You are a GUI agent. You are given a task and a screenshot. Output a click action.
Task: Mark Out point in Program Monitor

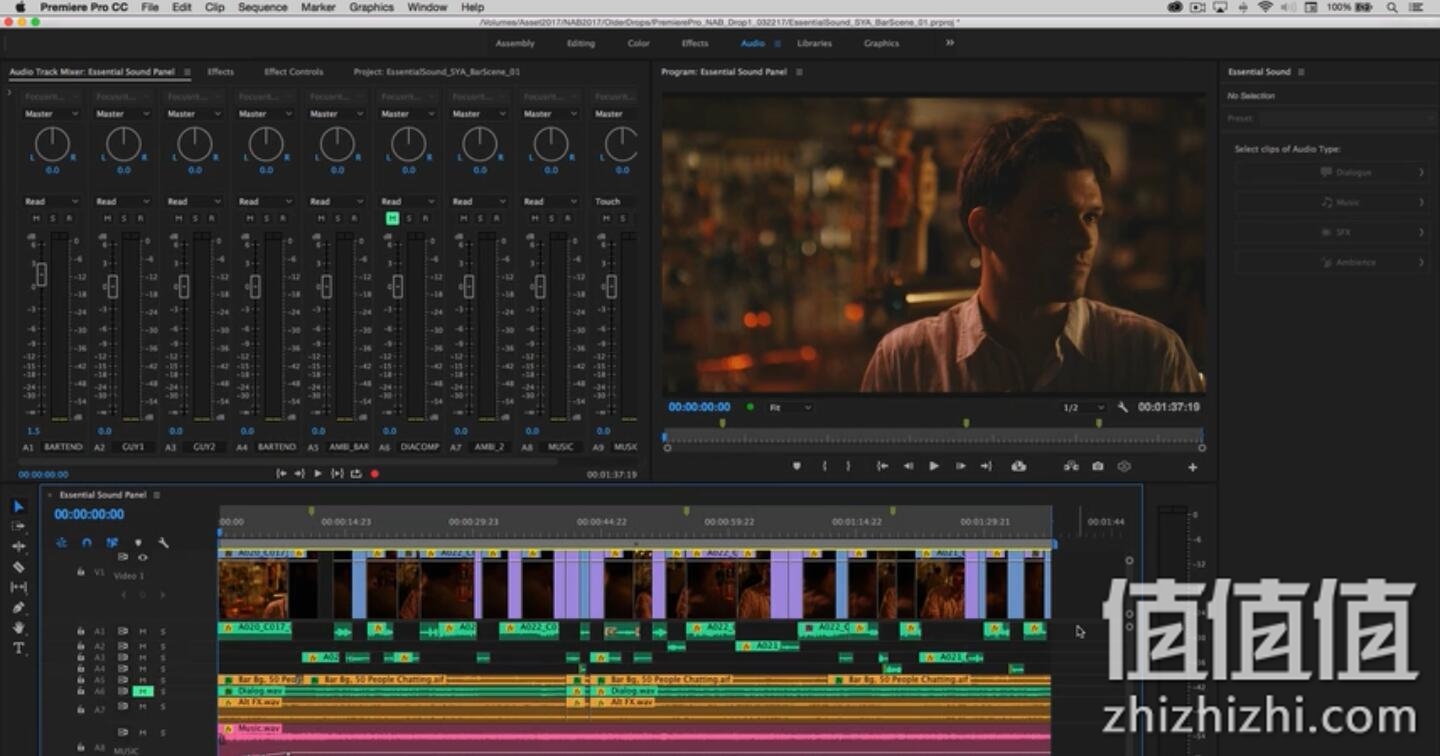tap(849, 466)
